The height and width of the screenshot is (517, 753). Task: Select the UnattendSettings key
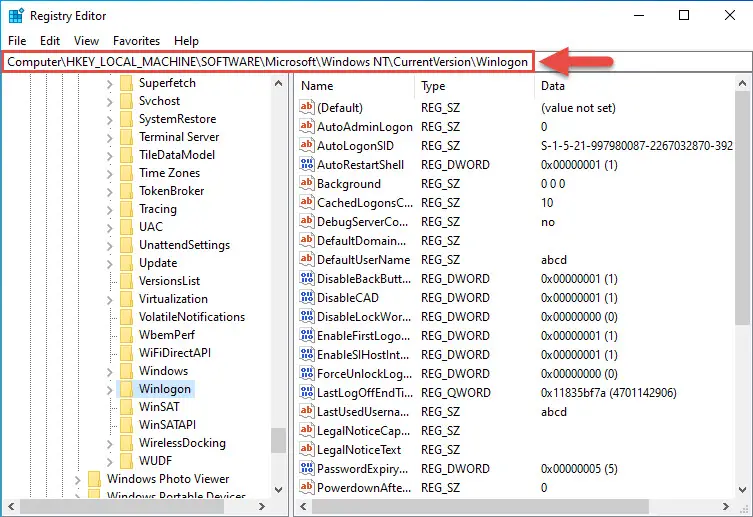point(184,245)
